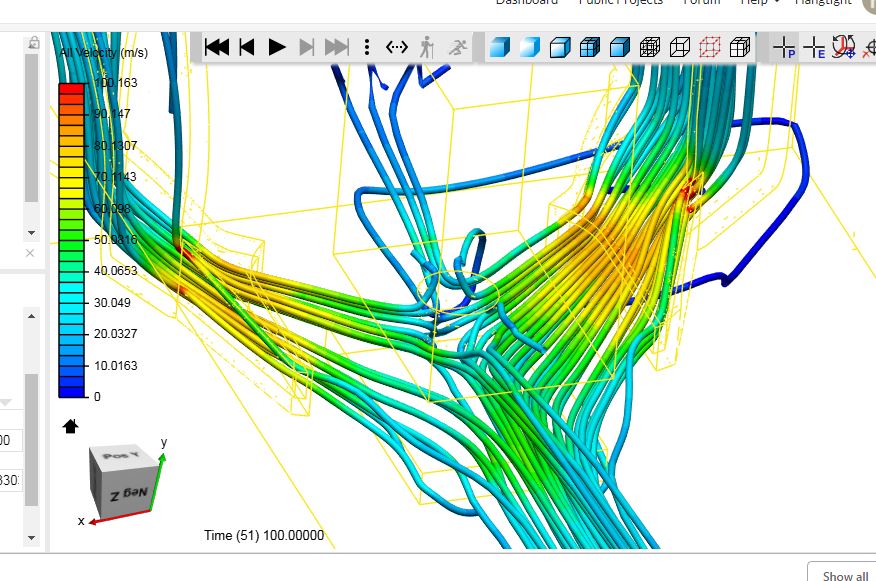
Task: Click the set rotation center icon
Action: [x=843, y=46]
